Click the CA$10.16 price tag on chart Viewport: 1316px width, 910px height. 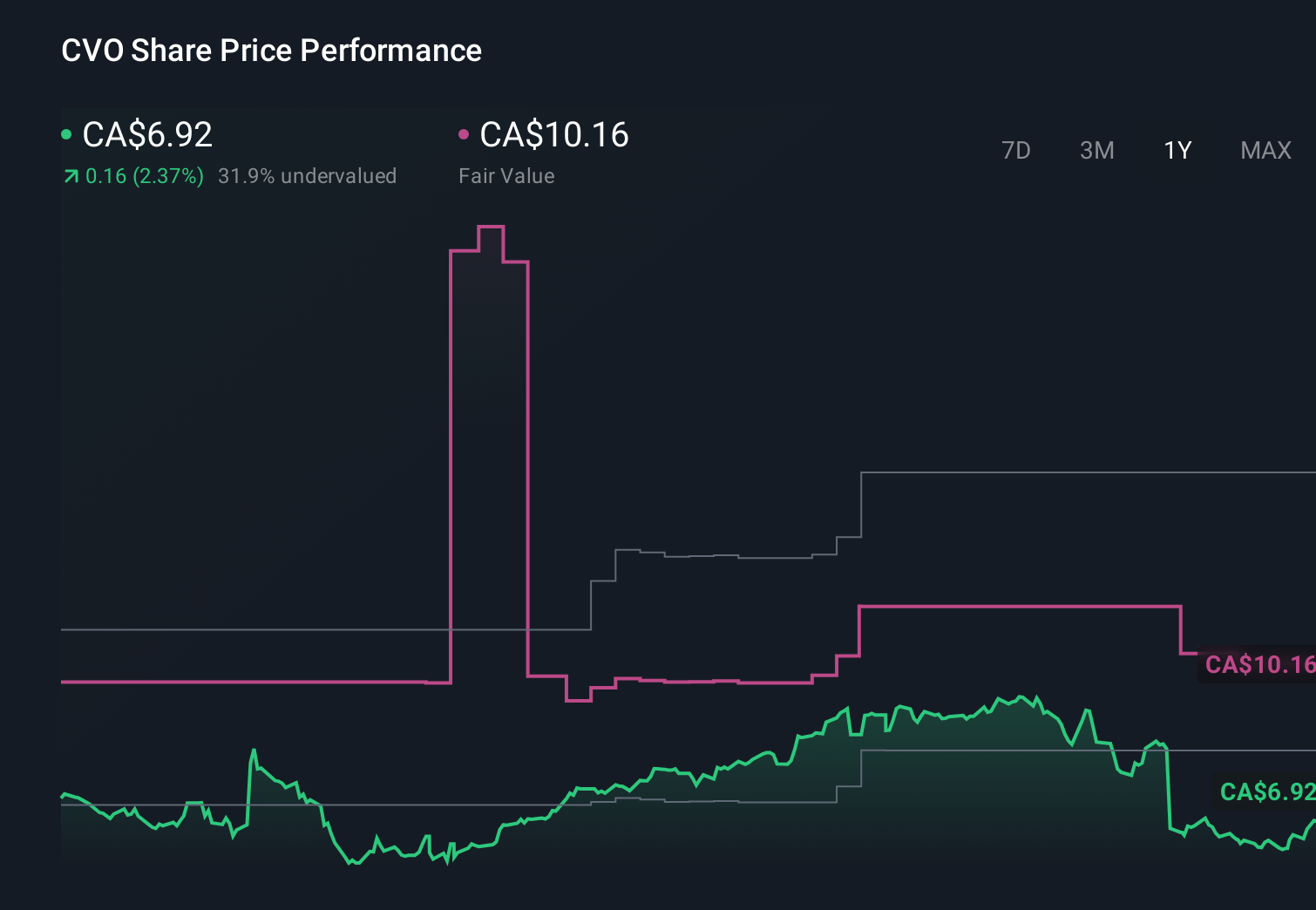pos(1258,664)
